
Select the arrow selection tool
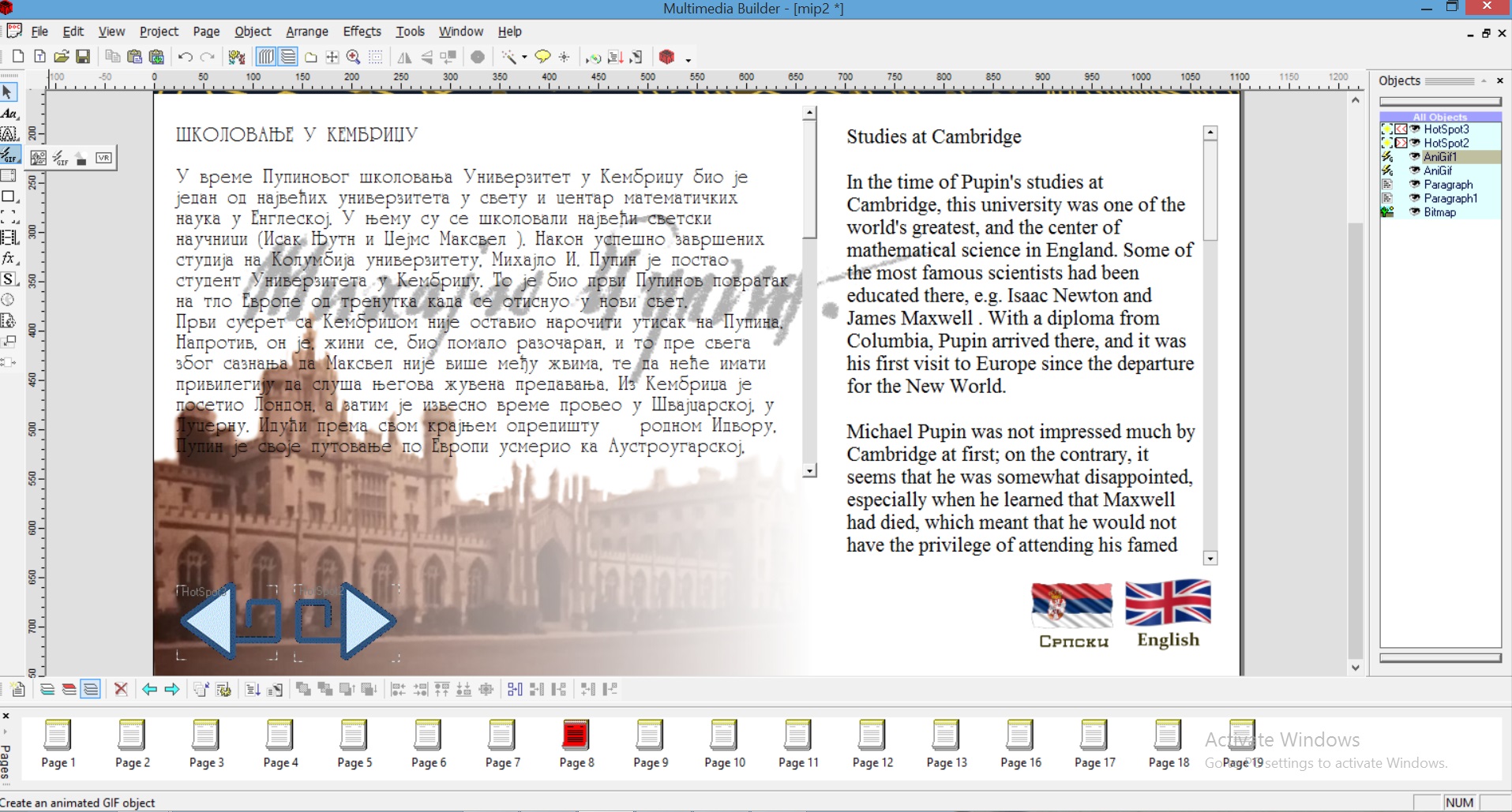(9, 92)
